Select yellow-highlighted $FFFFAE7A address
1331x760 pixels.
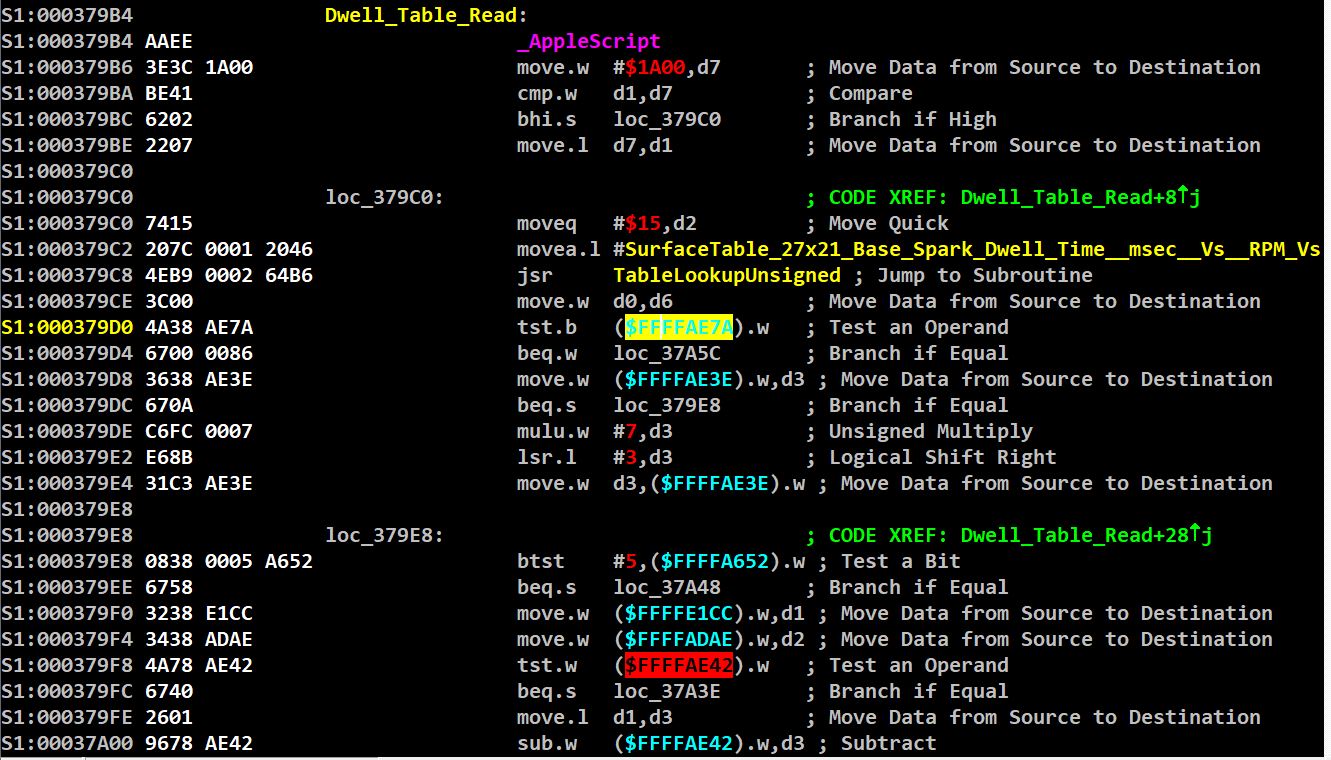[679, 327]
